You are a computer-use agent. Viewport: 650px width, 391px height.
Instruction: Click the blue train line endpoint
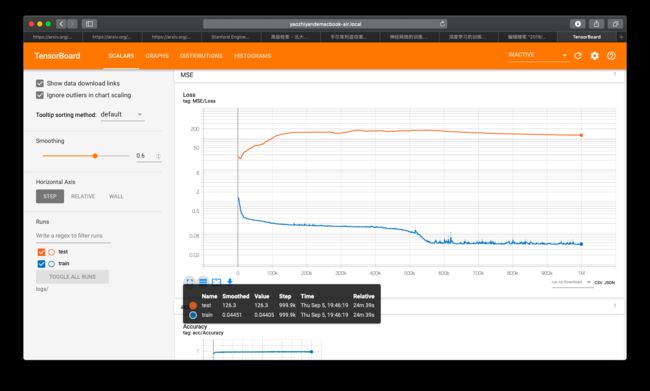tap(581, 244)
